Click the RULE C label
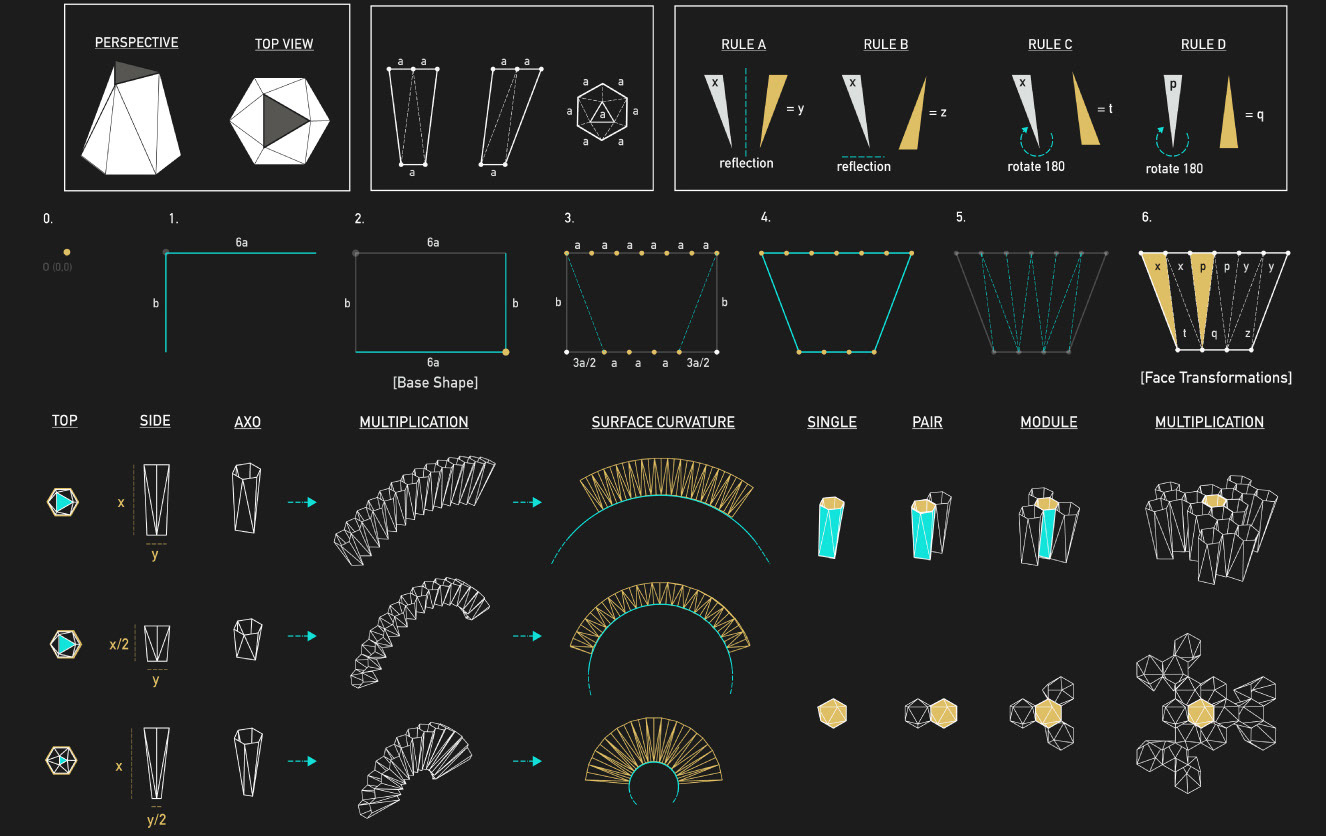The image size is (1326, 836). click(x=1050, y=45)
